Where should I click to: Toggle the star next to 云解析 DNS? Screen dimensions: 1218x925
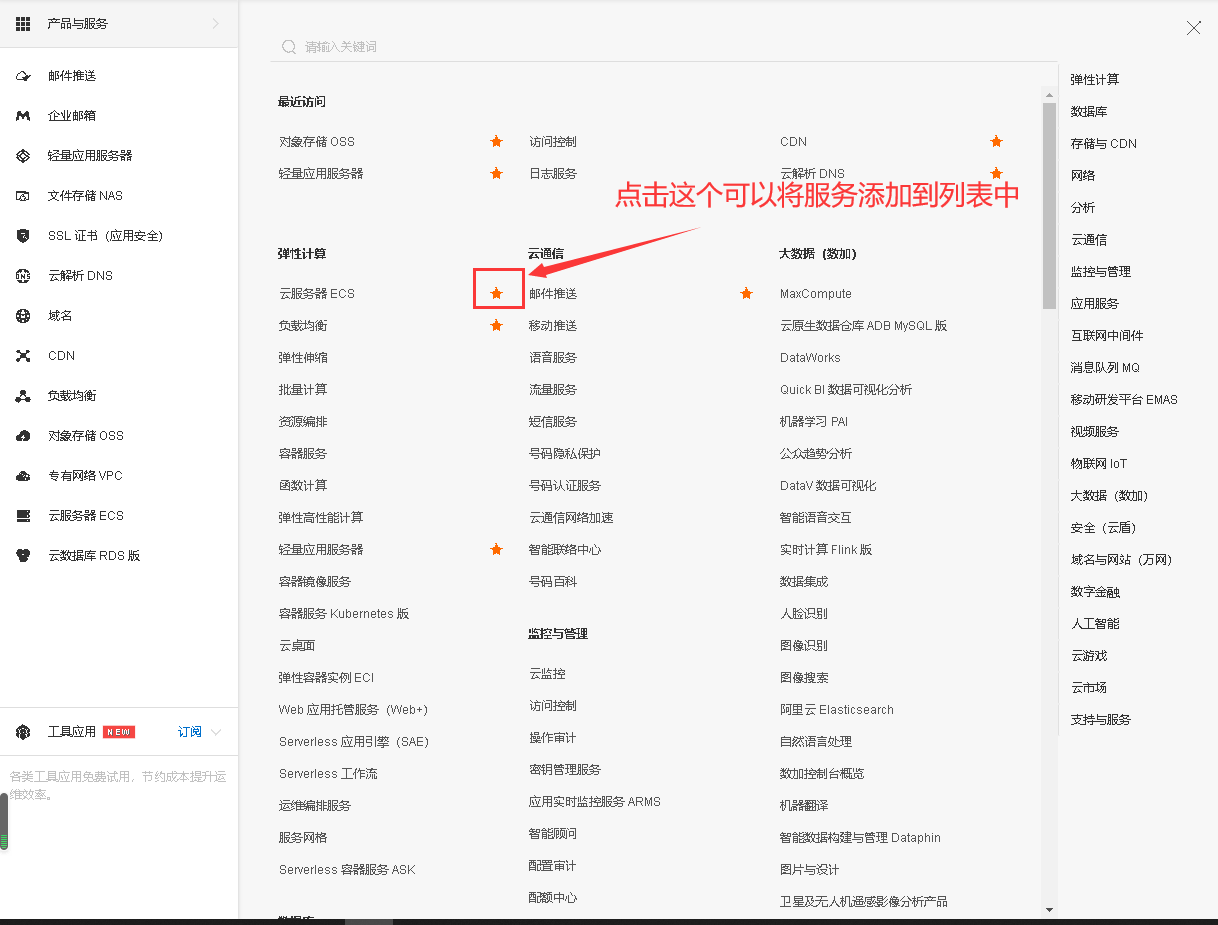[996, 173]
